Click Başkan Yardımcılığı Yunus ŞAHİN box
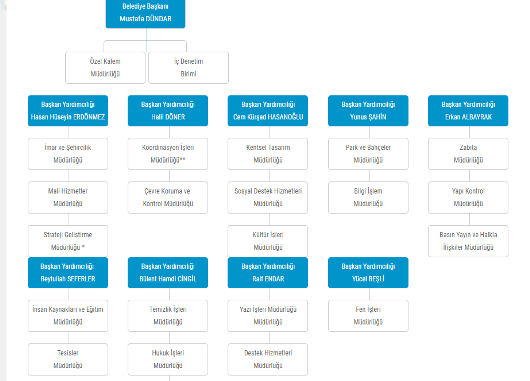Image resolution: width=530 pixels, height=381 pixels. tap(368, 111)
